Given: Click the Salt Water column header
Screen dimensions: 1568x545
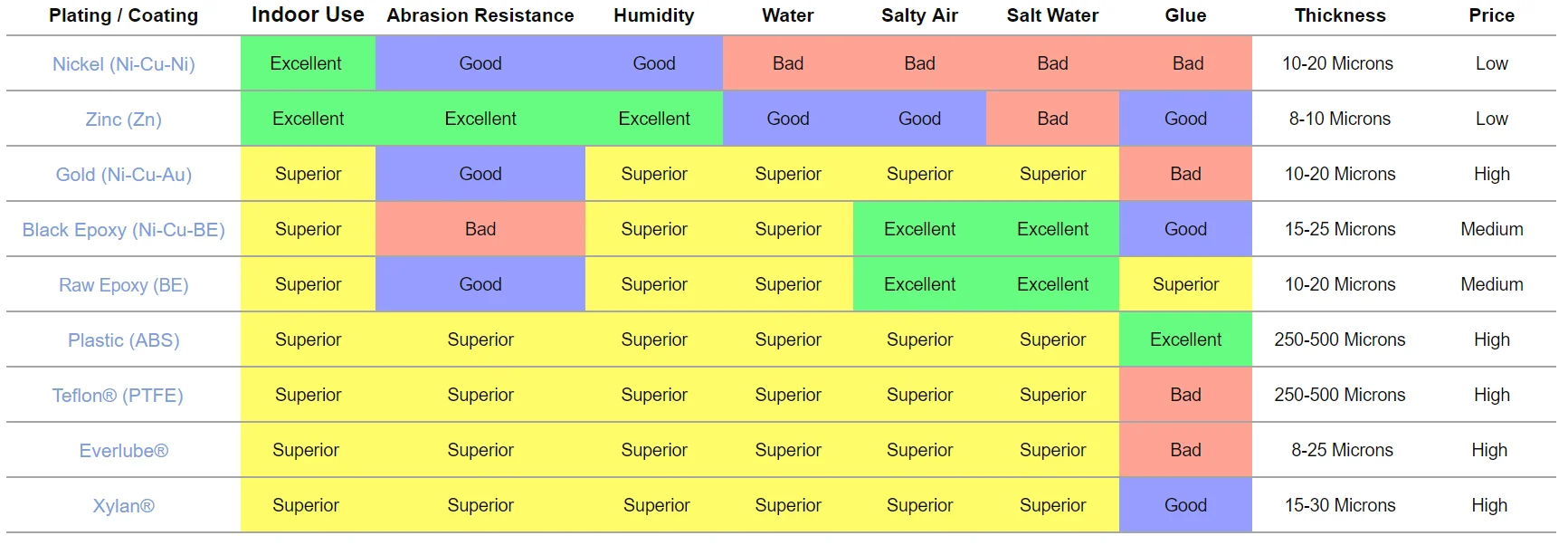Looking at the screenshot, I should click(x=1052, y=15).
